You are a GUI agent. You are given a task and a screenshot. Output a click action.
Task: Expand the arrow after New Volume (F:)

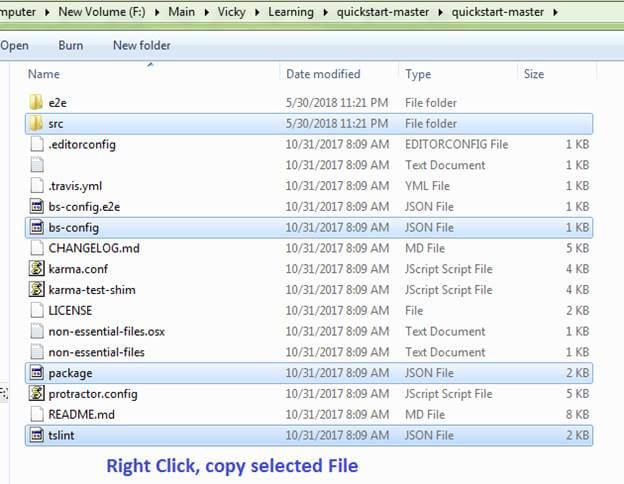click(157, 12)
